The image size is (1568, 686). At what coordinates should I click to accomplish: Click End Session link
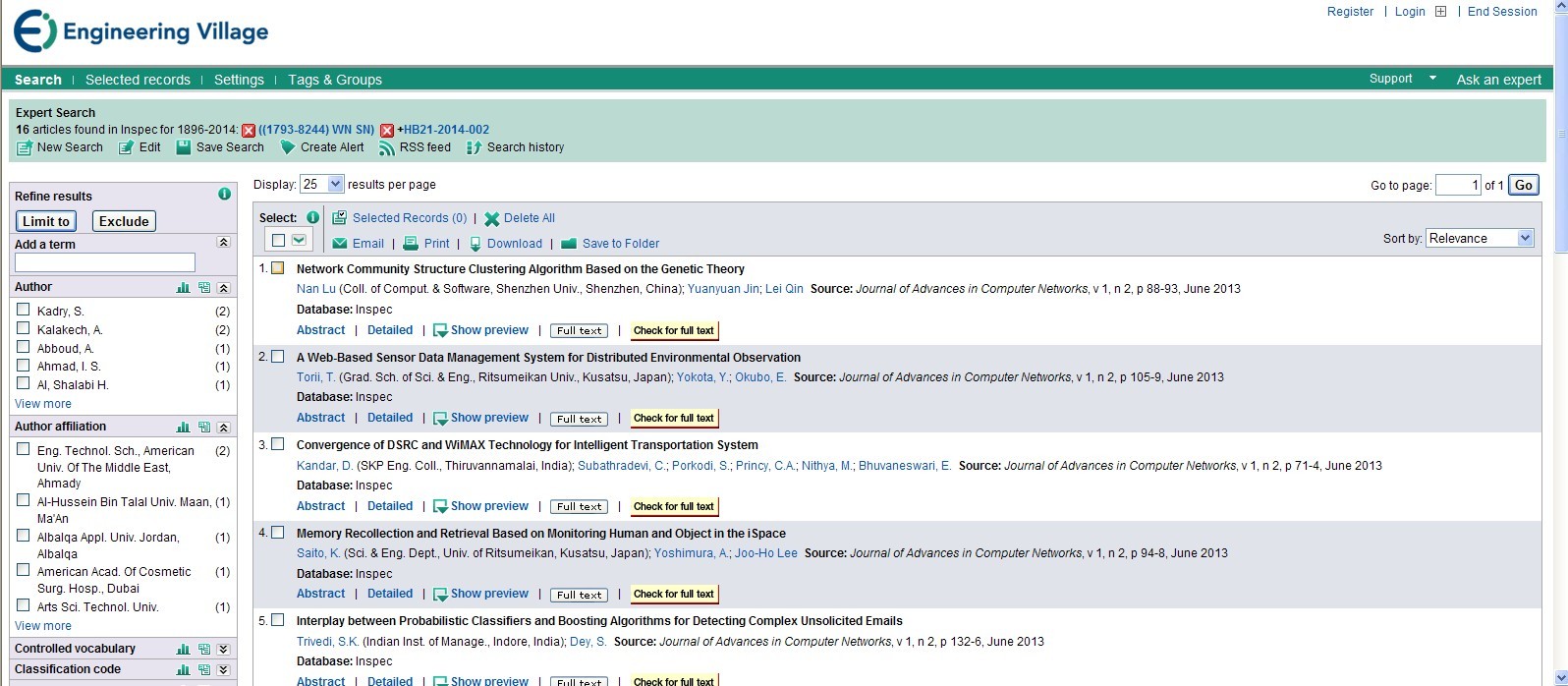[1502, 12]
